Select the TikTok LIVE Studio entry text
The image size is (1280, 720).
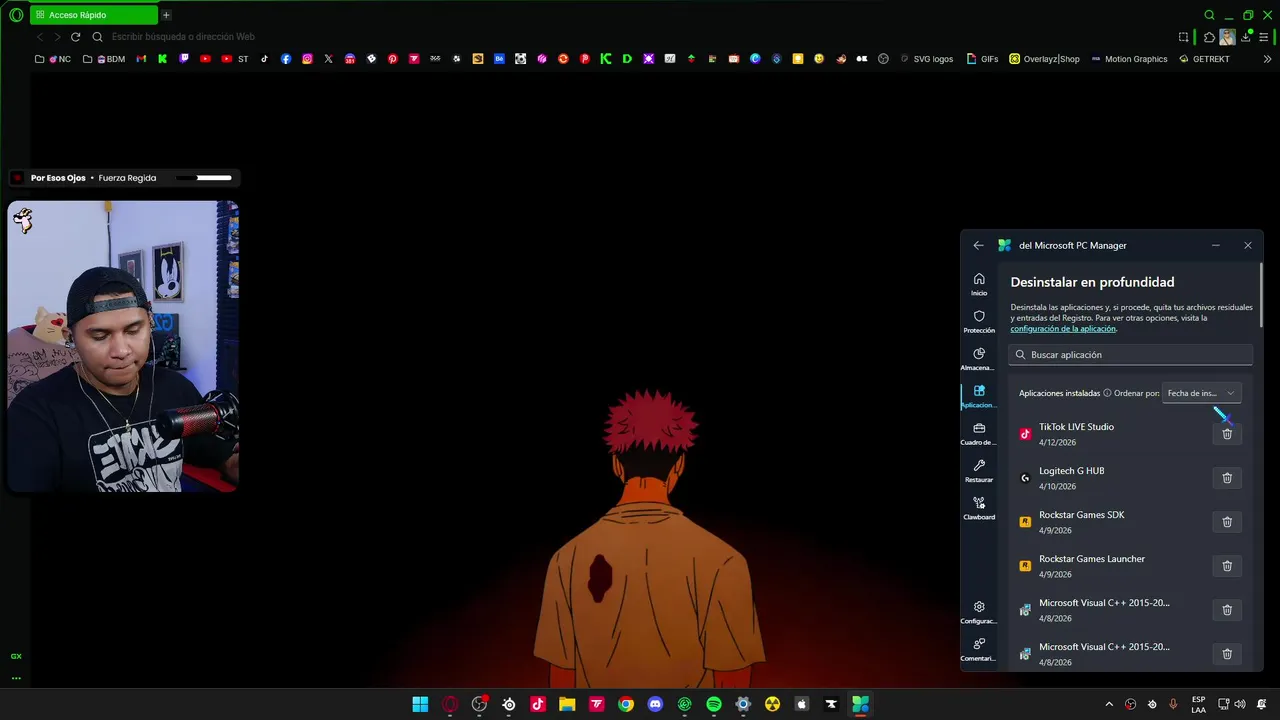point(1076,427)
